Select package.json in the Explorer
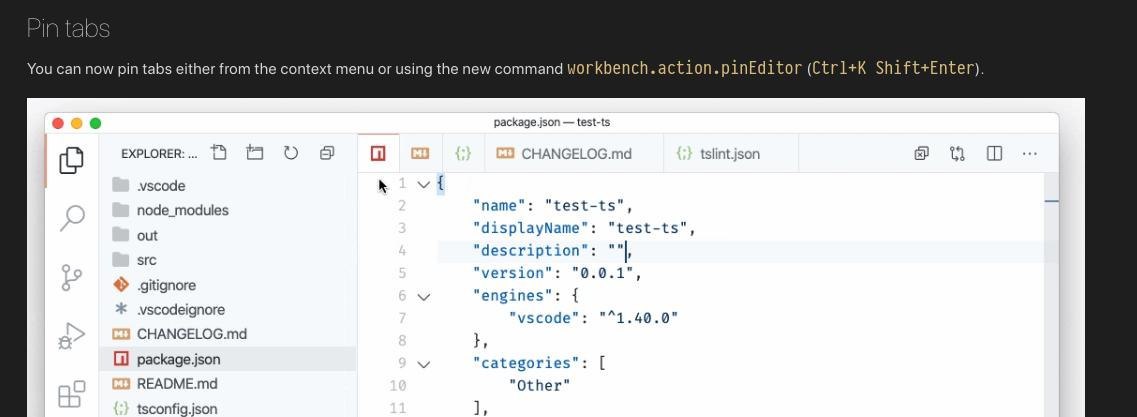This screenshot has width=1137, height=417. [x=228, y=359]
